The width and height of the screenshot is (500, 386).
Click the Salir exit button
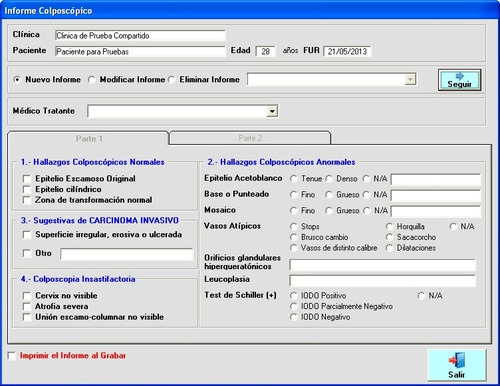click(x=457, y=365)
